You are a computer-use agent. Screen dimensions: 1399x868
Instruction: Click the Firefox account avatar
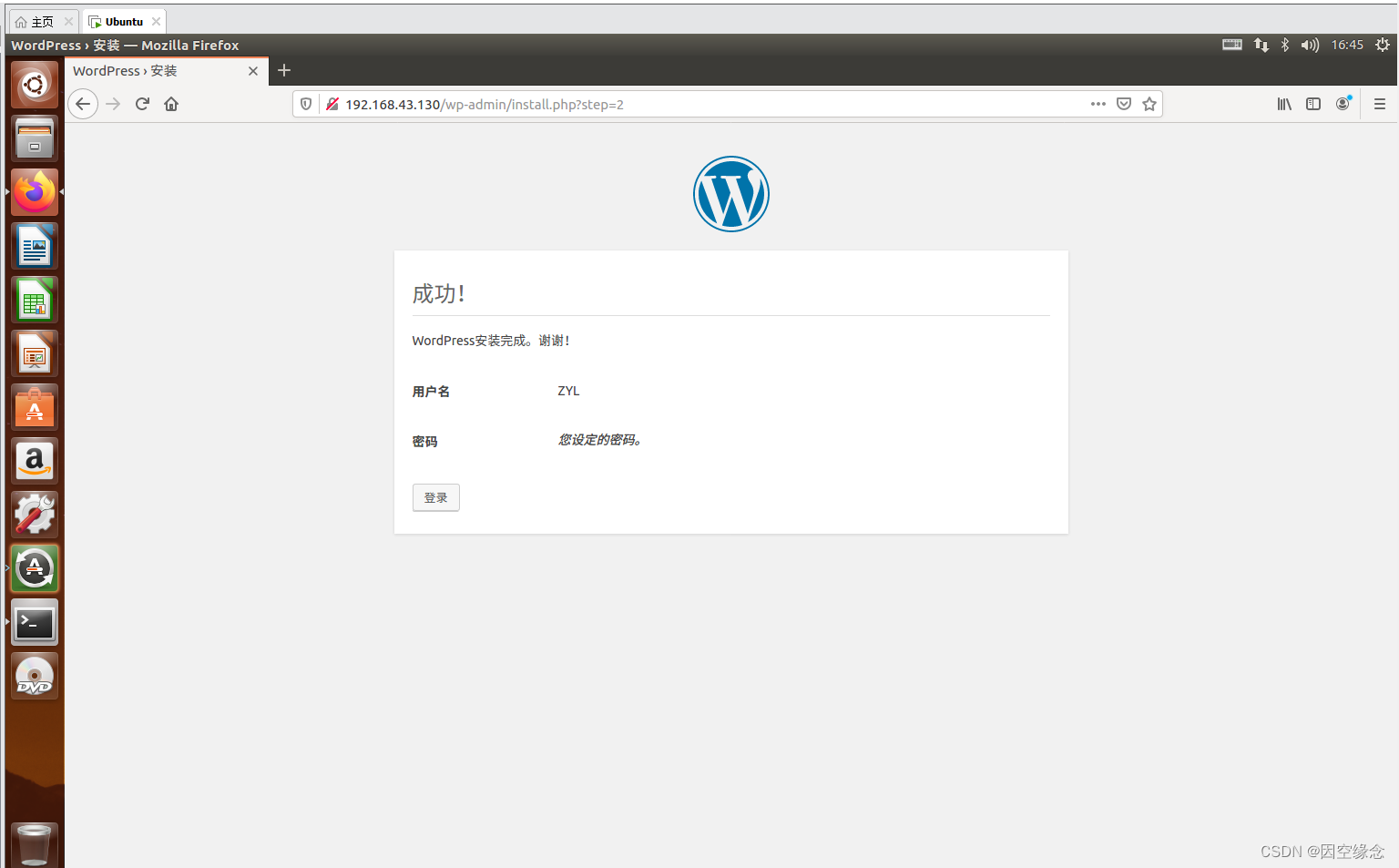[1343, 104]
